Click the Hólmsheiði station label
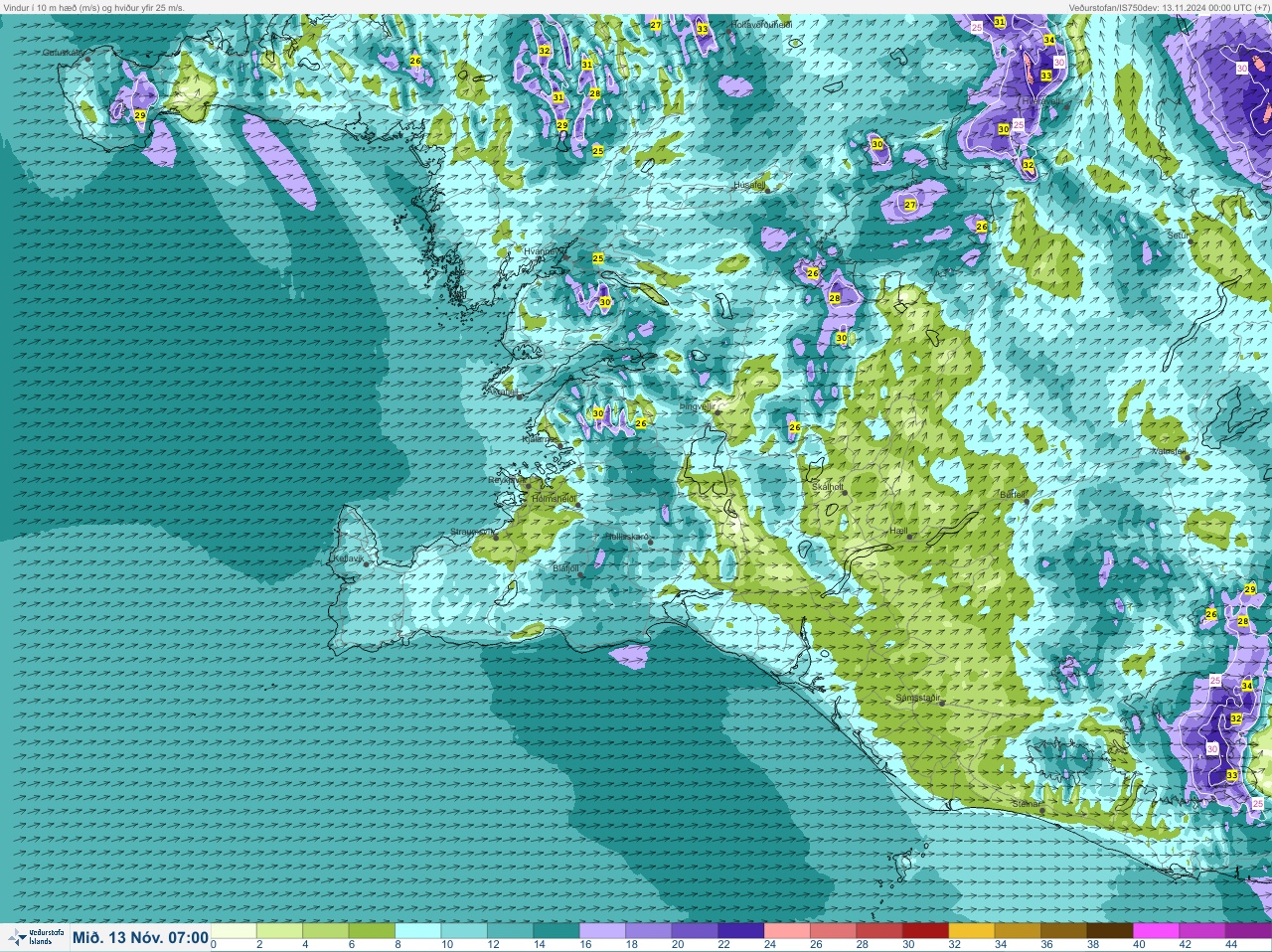Viewport: 1272px width, 952px height. point(555,499)
